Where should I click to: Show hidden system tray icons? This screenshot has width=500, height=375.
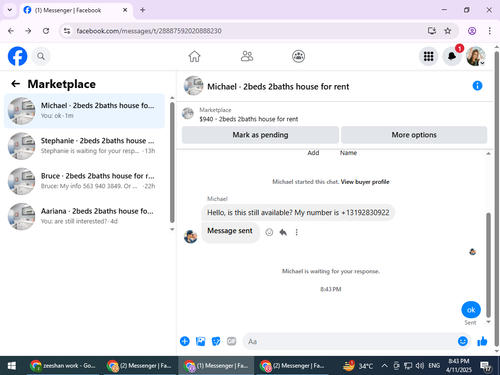(x=384, y=366)
